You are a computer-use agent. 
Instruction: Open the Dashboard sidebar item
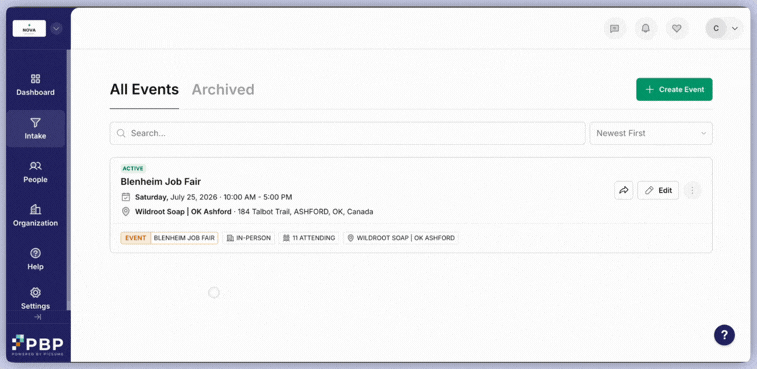pos(35,85)
